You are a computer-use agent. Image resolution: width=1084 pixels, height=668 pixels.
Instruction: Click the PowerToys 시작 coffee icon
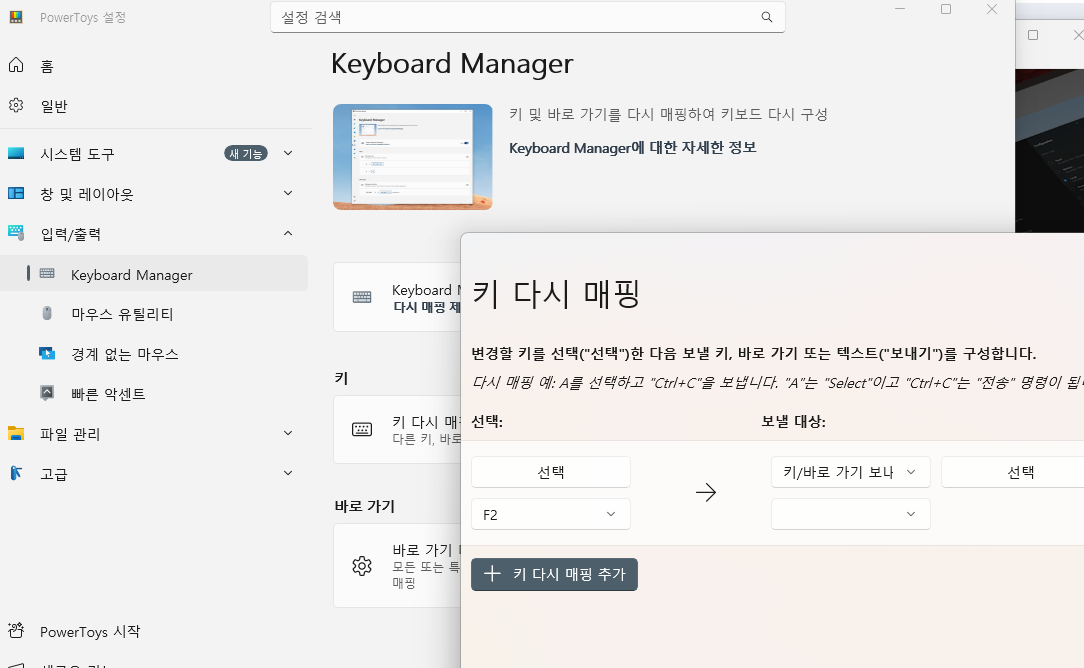click(16, 630)
